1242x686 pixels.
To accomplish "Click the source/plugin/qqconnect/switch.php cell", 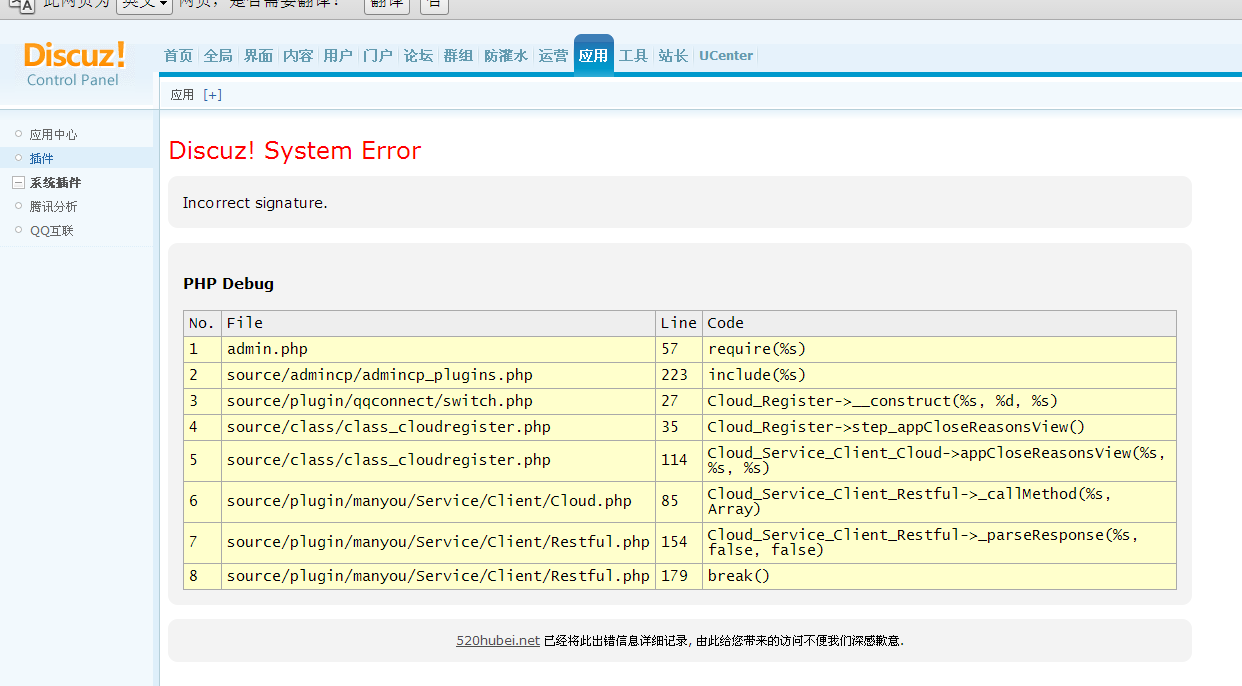I will click(x=438, y=401).
